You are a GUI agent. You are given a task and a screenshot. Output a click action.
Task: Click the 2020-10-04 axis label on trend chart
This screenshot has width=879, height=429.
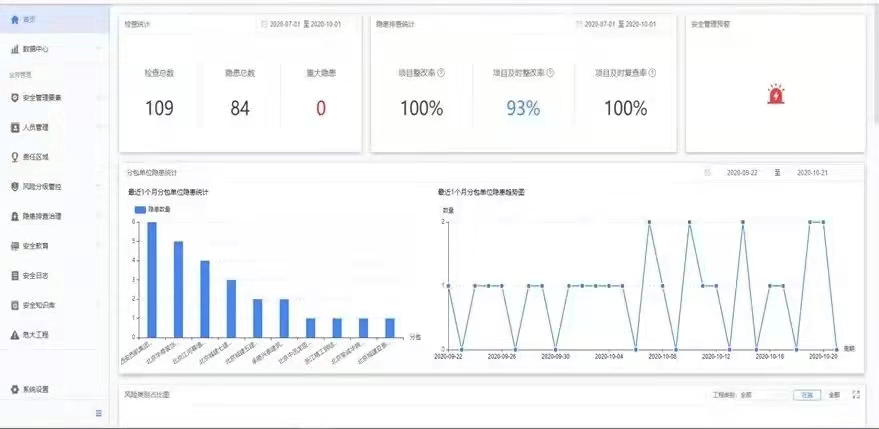coord(609,356)
